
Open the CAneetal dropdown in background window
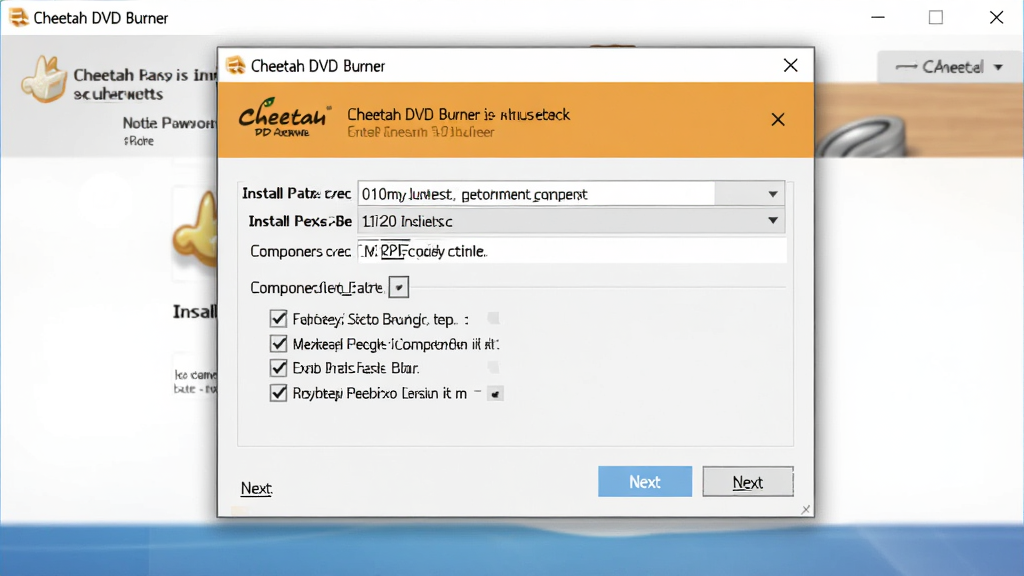pos(948,67)
